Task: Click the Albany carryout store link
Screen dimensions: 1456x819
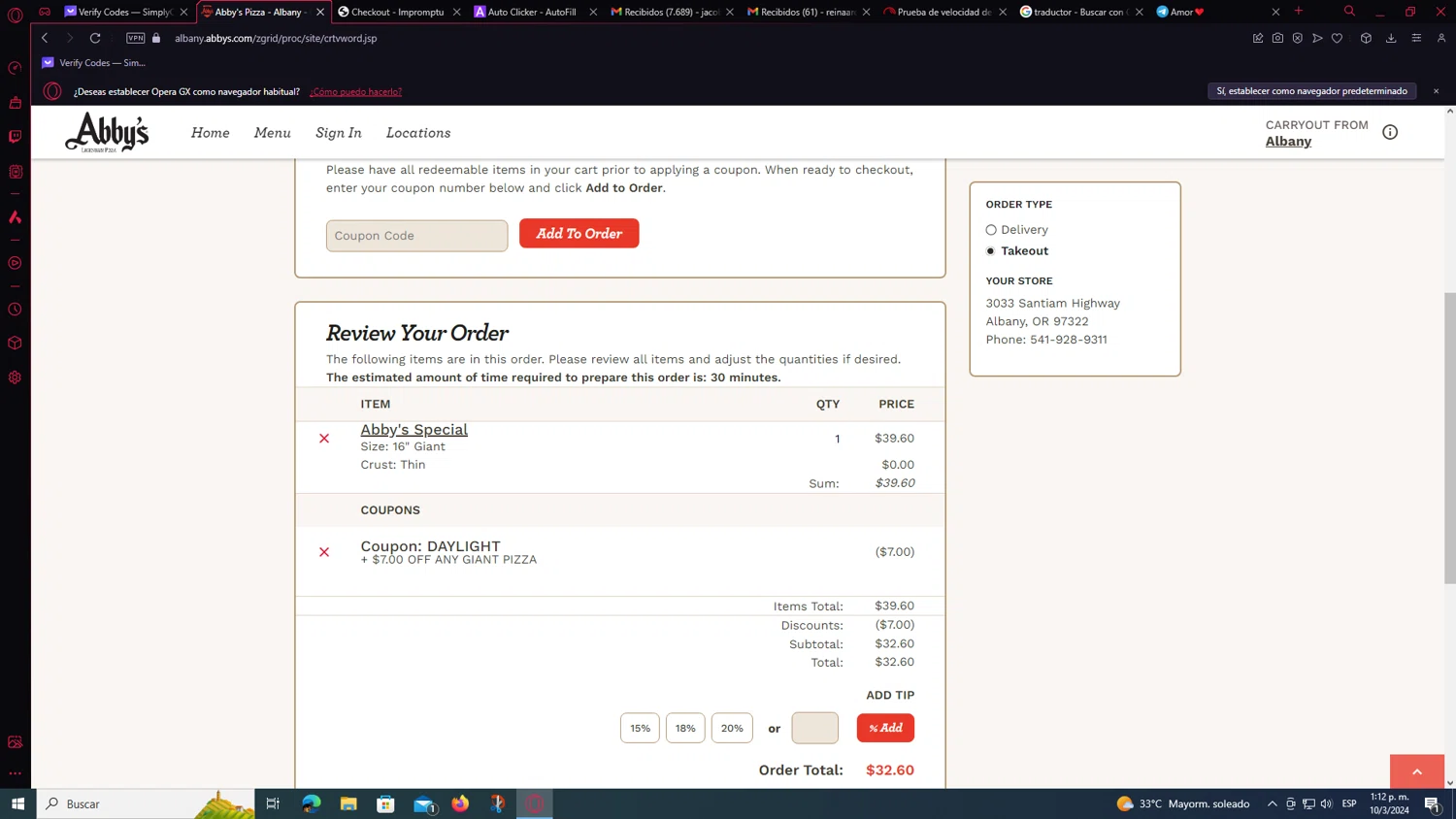Action: (1288, 142)
